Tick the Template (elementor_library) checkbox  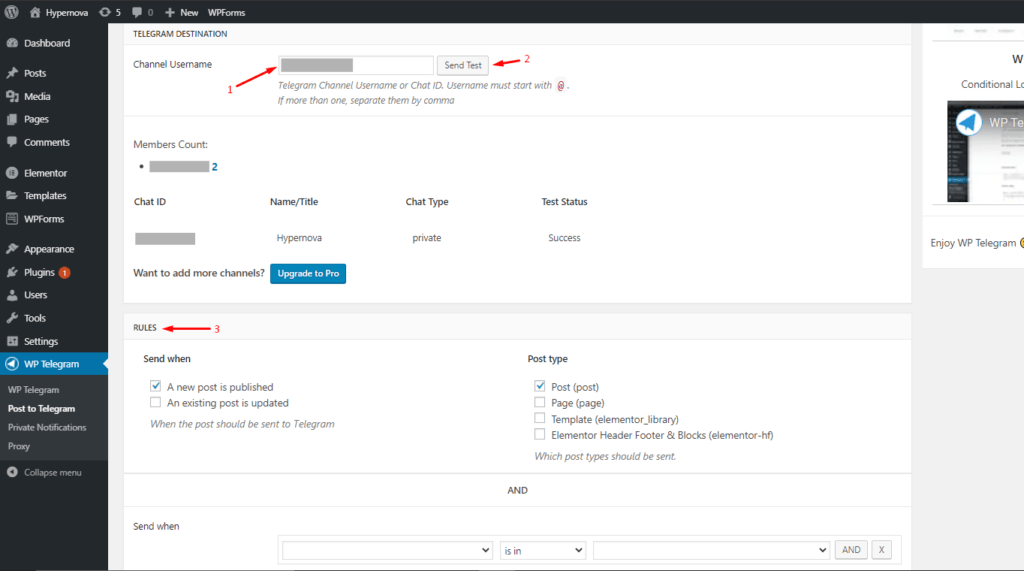tap(540, 419)
